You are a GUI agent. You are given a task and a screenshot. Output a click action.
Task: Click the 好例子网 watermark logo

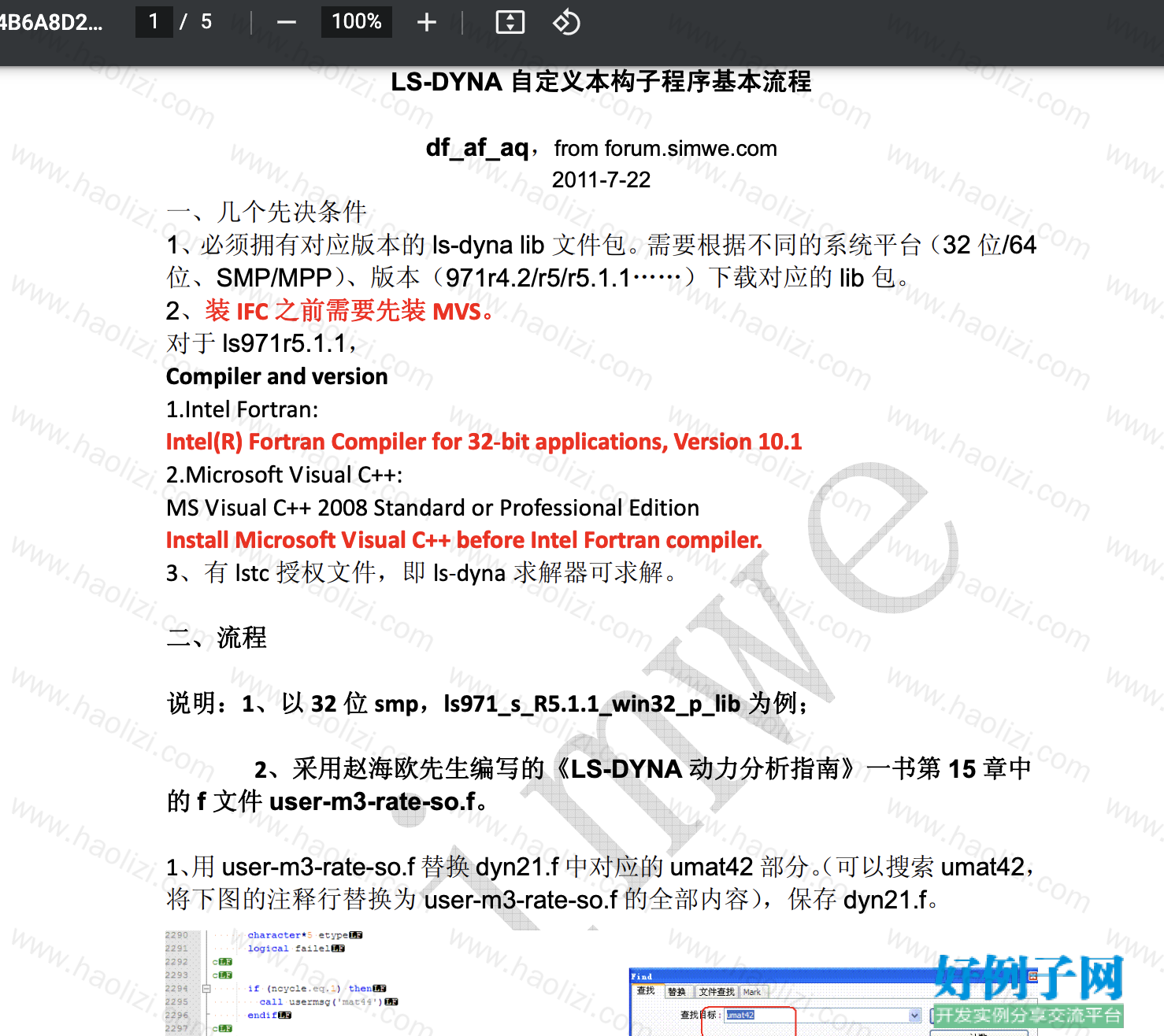[x=1029, y=979]
